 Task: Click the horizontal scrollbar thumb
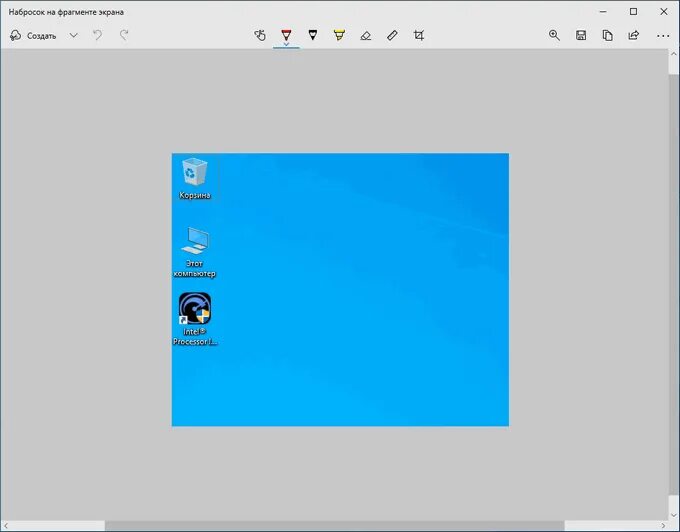click(334, 526)
